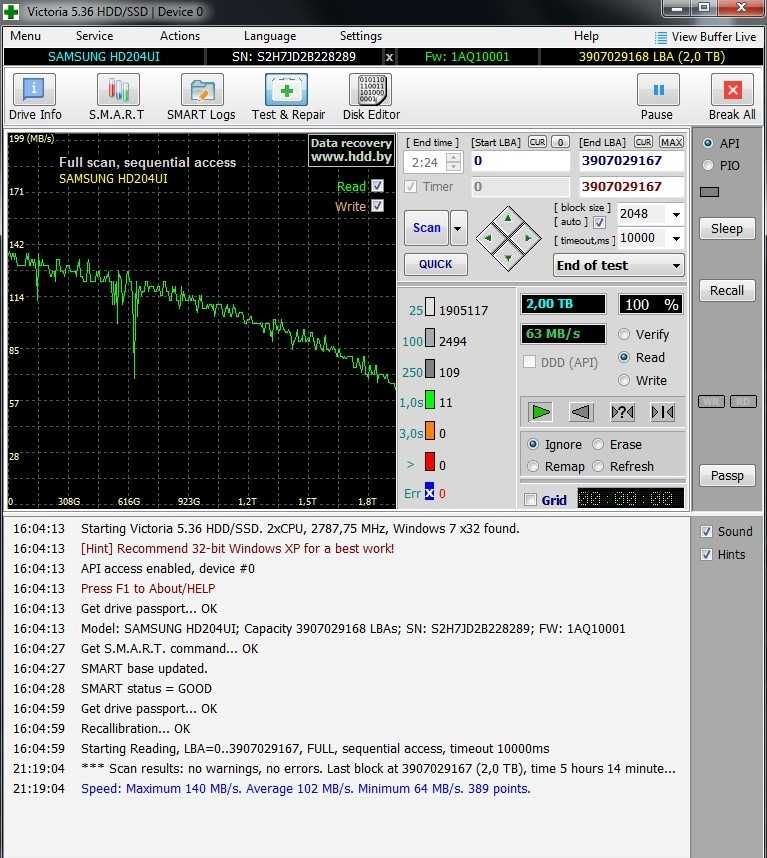The image size is (767, 858).
Task: Click the Passp button
Action: pyautogui.click(x=727, y=476)
